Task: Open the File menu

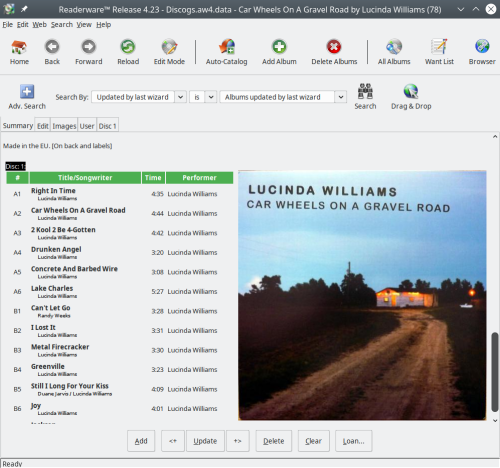Action: [x=8, y=24]
